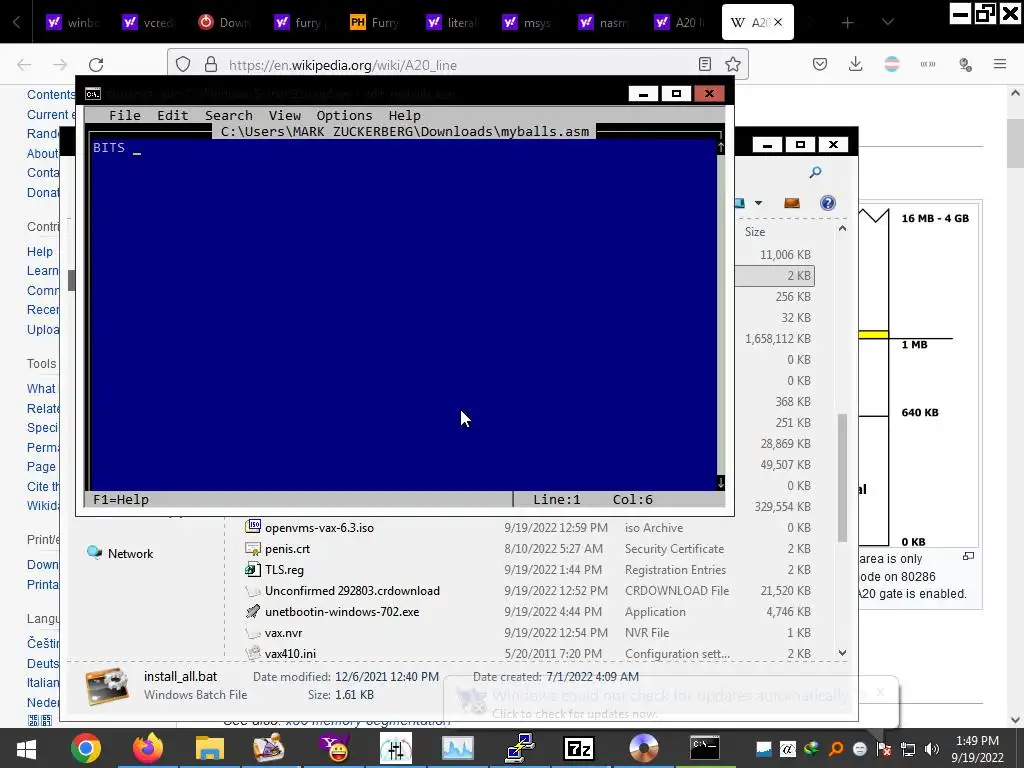Click the editor's scroll up arrow
This screenshot has width=1024, height=768.
coord(720,148)
